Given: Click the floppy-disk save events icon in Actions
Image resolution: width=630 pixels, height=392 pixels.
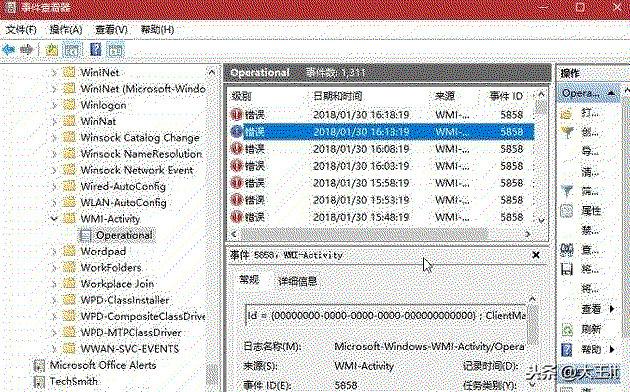Looking at the screenshot, I should [x=567, y=269].
